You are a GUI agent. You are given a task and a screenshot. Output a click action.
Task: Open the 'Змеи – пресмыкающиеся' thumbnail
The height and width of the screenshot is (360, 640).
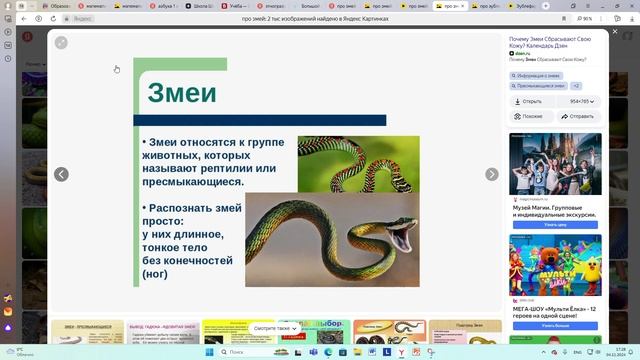pos(87,332)
